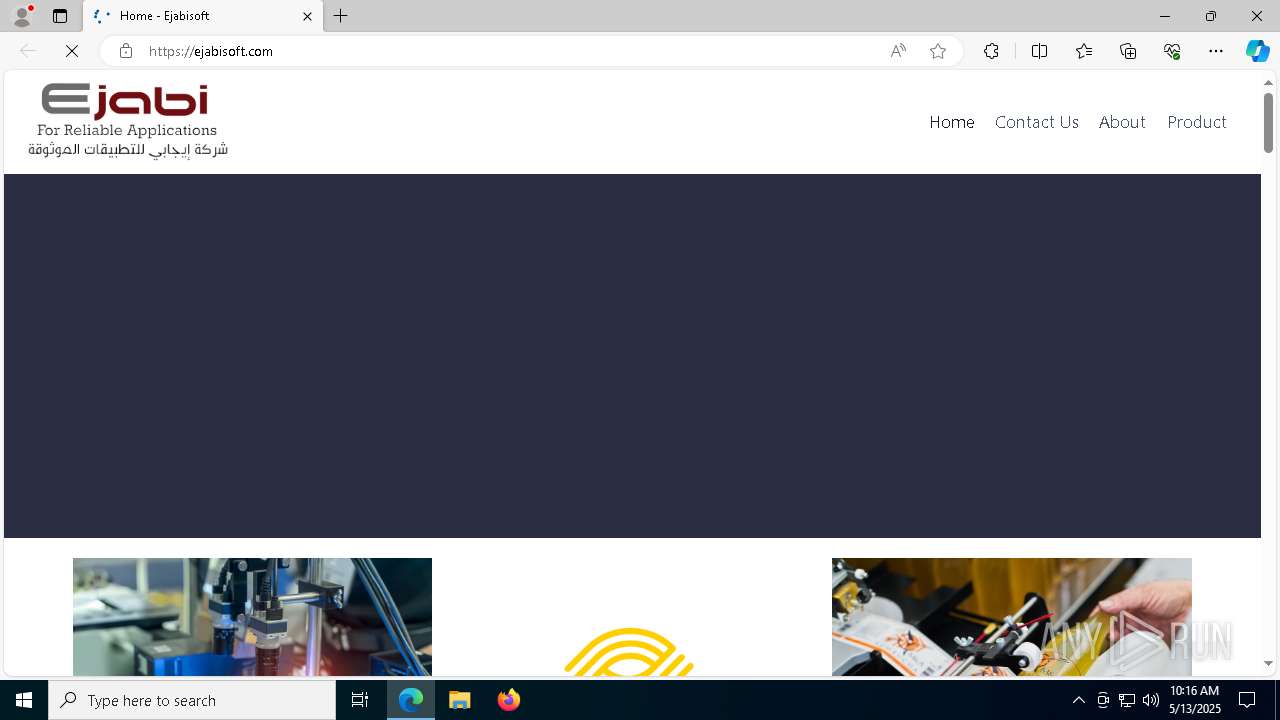Open the clock showing 10:16 AM
This screenshot has width=1280, height=720.
tap(1195, 700)
